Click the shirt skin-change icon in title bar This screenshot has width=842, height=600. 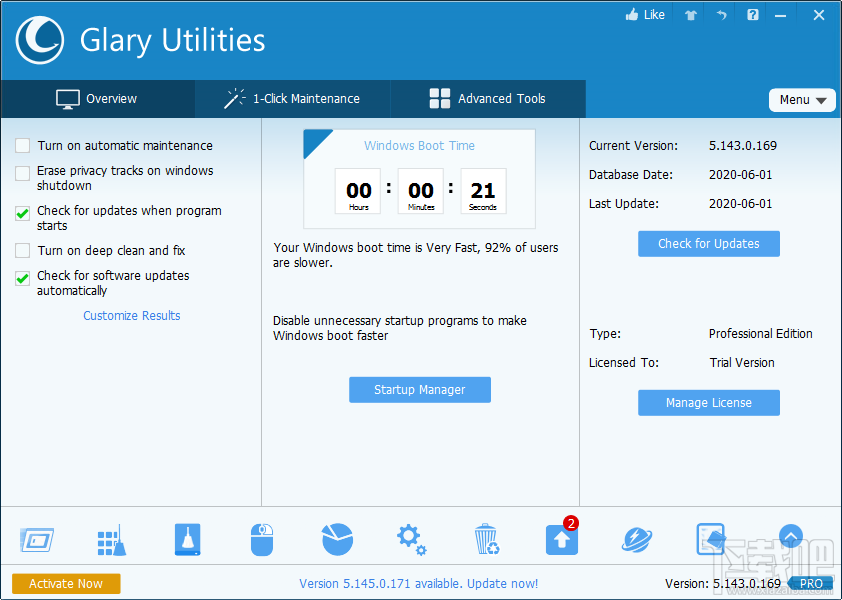click(689, 14)
